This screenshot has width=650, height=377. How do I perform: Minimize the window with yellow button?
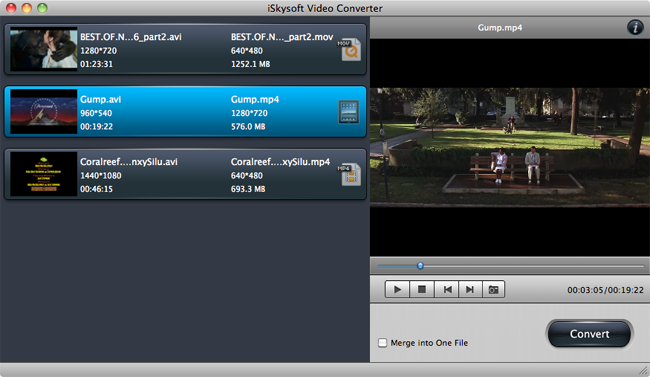pyautogui.click(x=27, y=8)
